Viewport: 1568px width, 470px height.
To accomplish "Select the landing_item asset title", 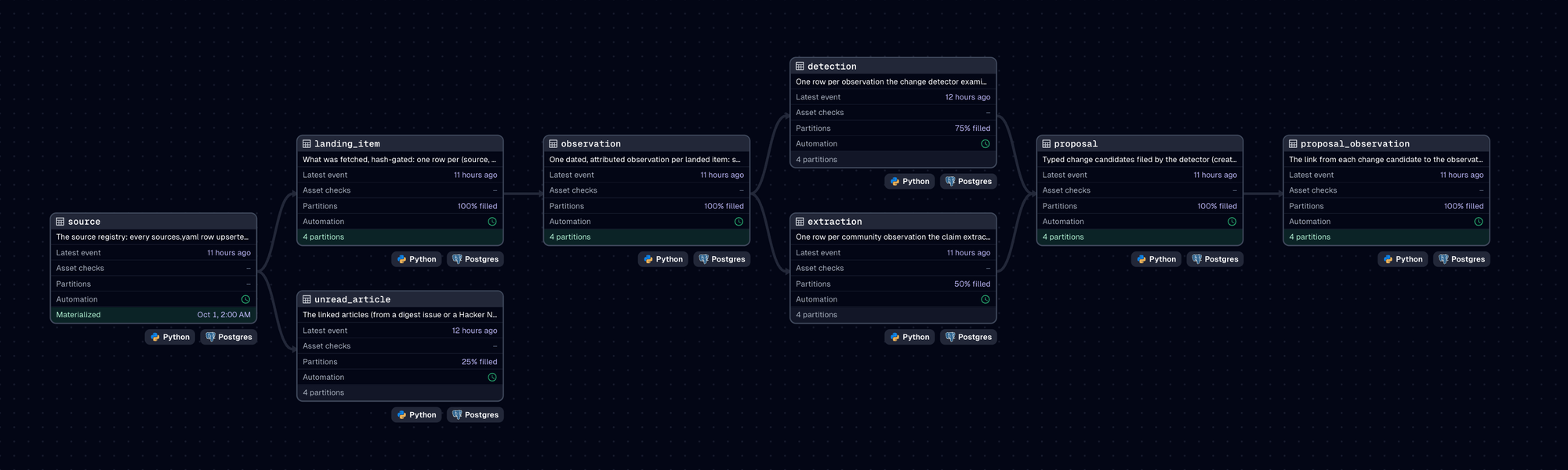I will tap(347, 144).
